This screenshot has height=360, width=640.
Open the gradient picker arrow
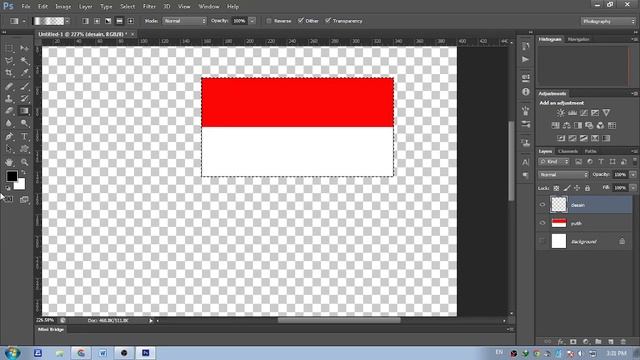point(67,21)
